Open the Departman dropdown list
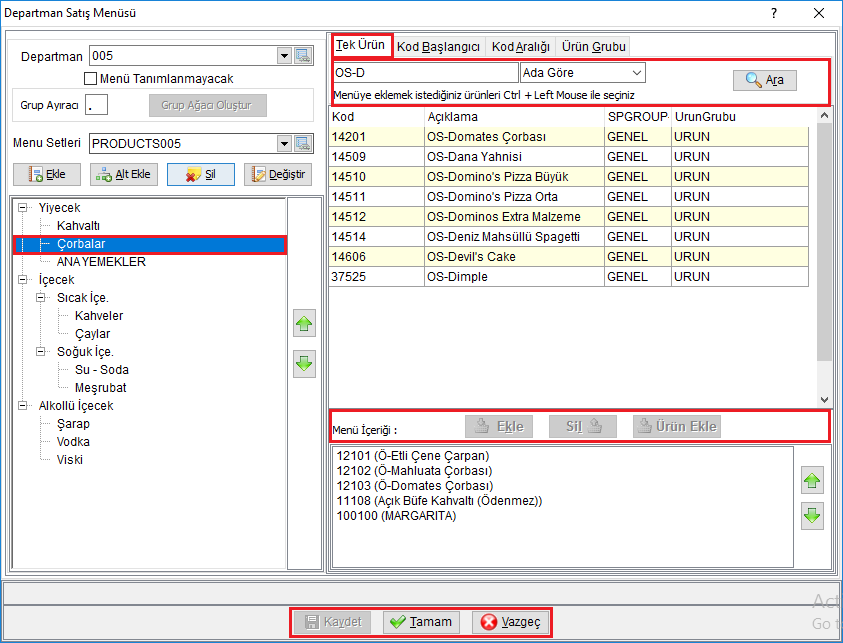The height and width of the screenshot is (643, 843). point(284,55)
